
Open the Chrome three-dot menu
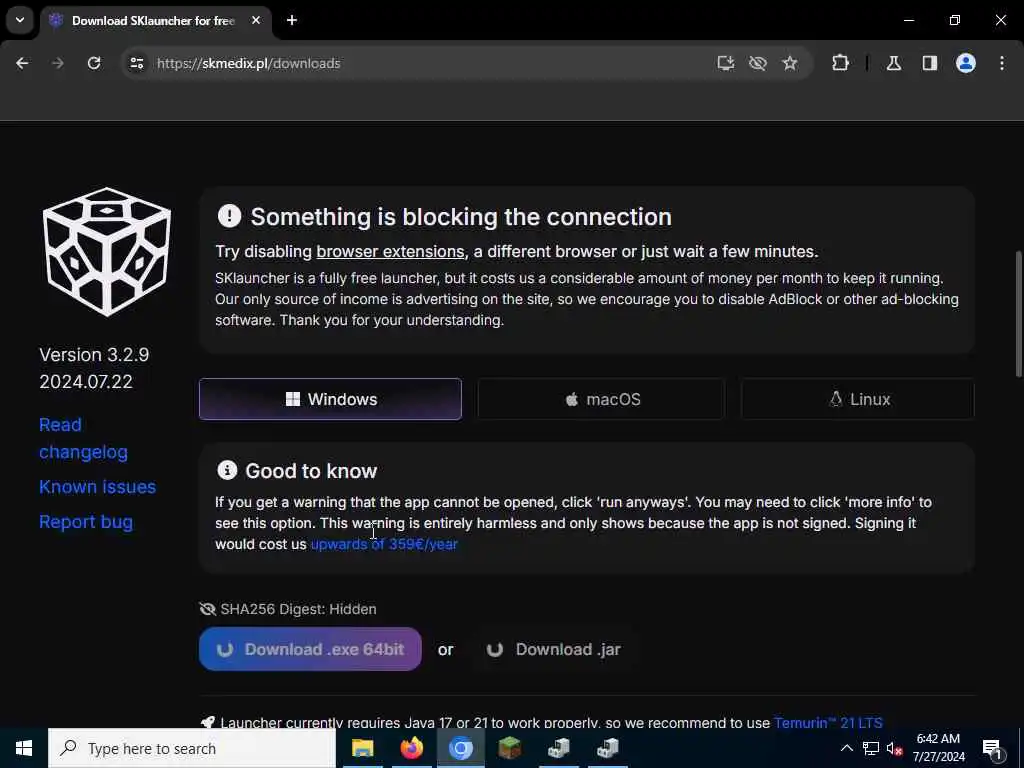[x=1002, y=63]
